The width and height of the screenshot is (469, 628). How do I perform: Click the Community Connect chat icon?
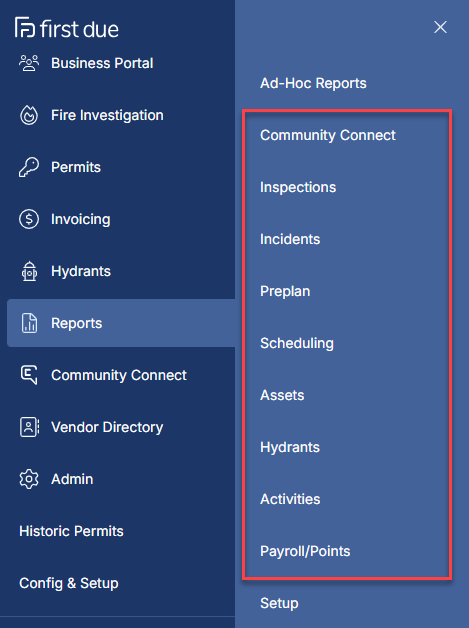coord(29,375)
